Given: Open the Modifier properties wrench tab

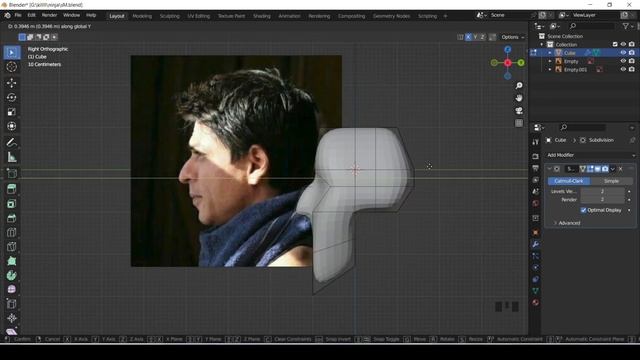Looking at the screenshot, I should (536, 244).
